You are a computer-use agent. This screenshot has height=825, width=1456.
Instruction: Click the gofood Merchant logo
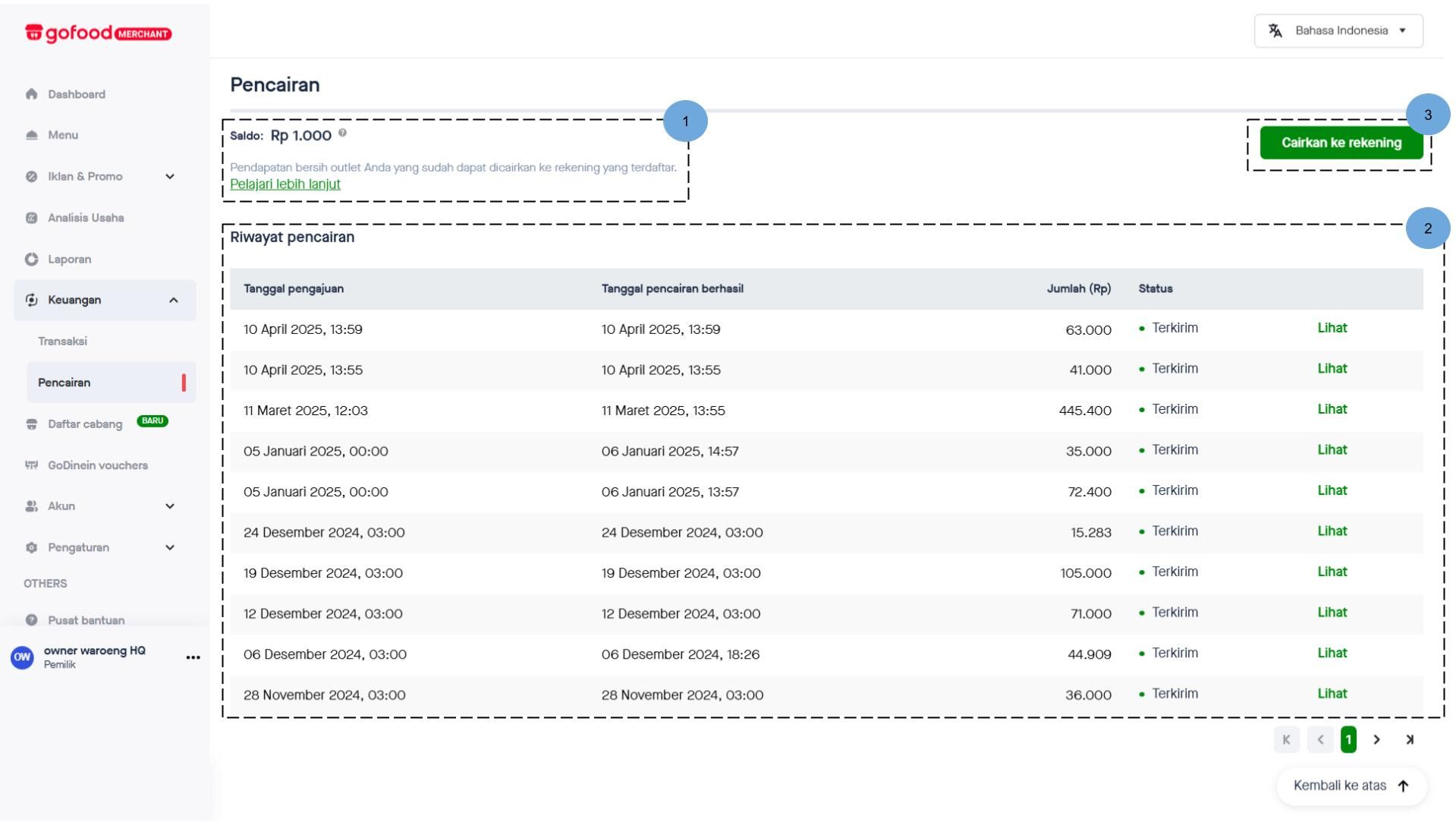tap(99, 33)
